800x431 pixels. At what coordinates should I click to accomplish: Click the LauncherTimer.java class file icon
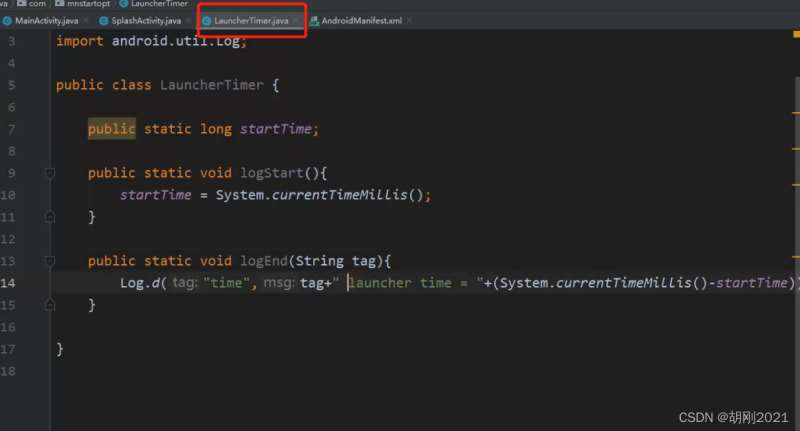pos(207,21)
